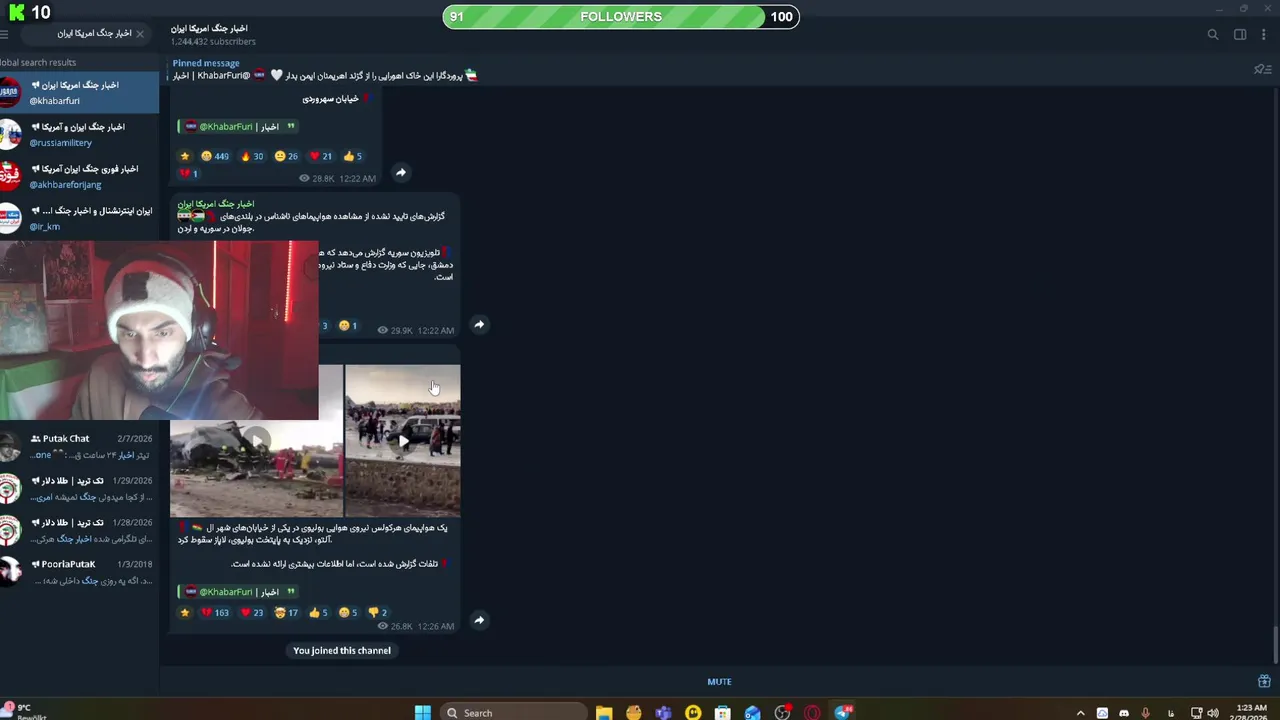Open Outlook from the taskbar
Screen dimensions: 1280x720
click(x=752, y=712)
